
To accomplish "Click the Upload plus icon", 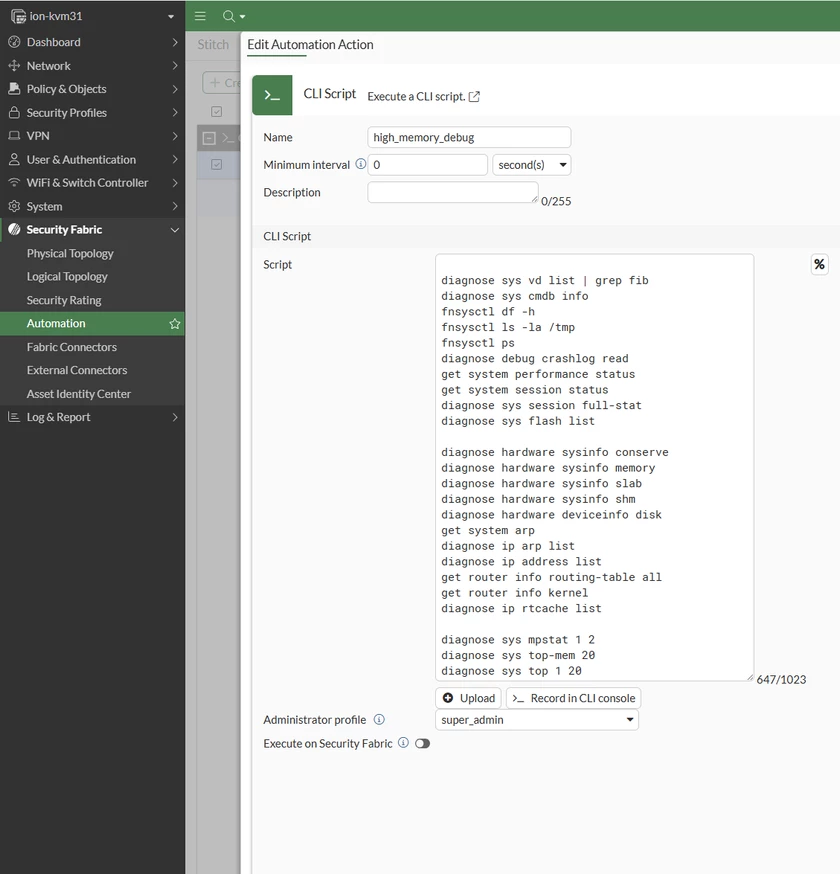I will 448,698.
